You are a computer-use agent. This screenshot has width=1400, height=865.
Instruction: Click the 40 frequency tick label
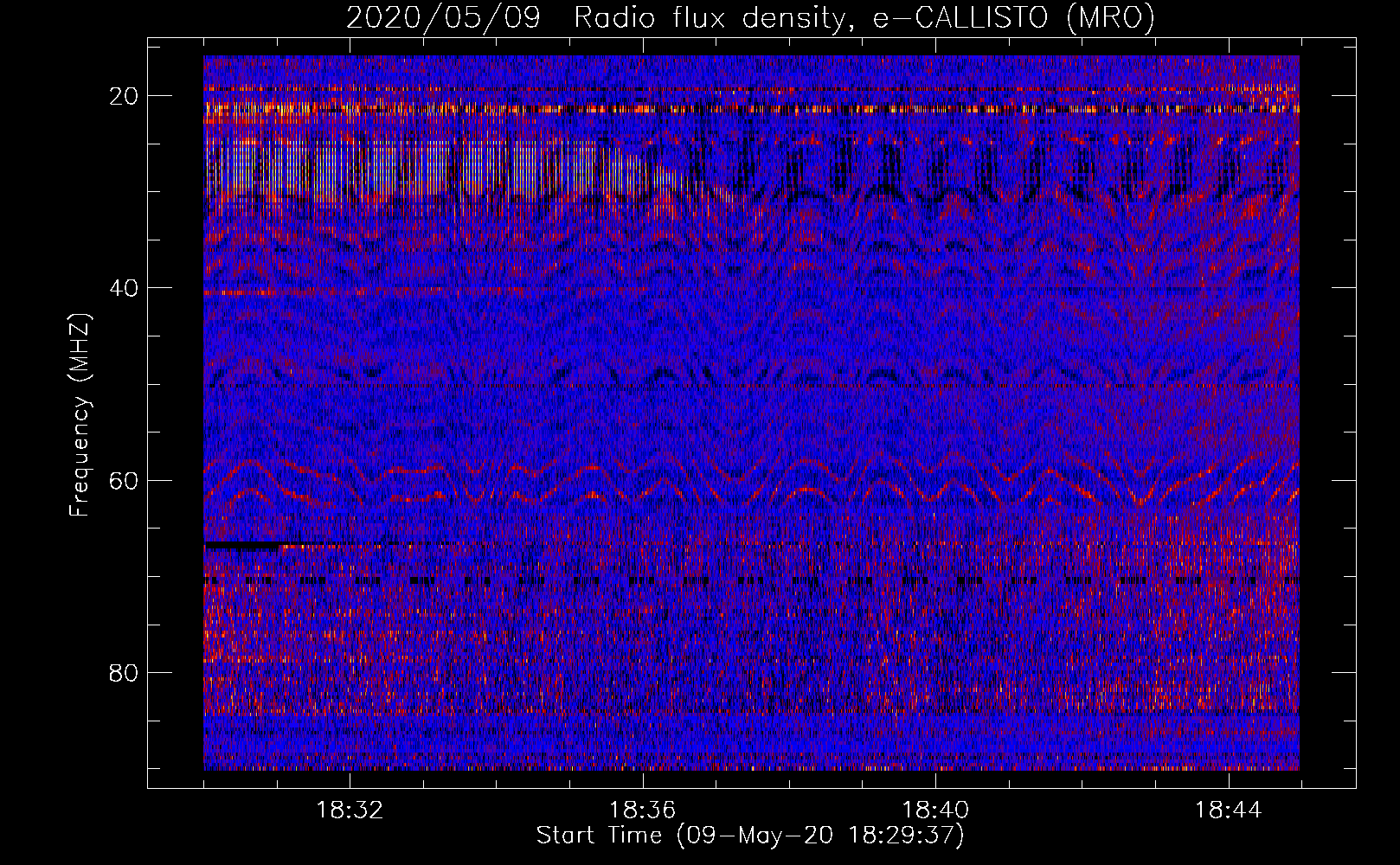(124, 288)
